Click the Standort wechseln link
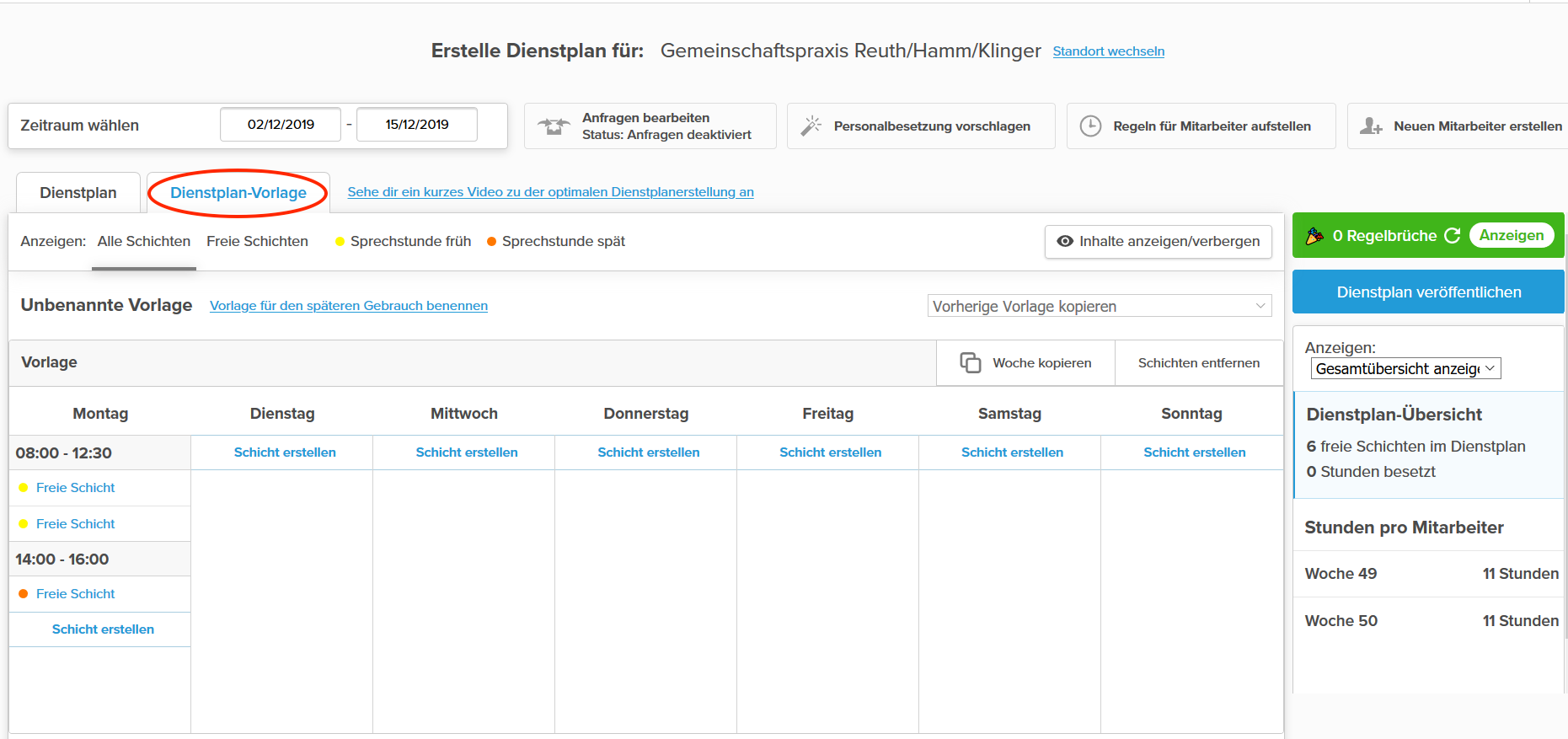The image size is (1568, 739). [1108, 51]
